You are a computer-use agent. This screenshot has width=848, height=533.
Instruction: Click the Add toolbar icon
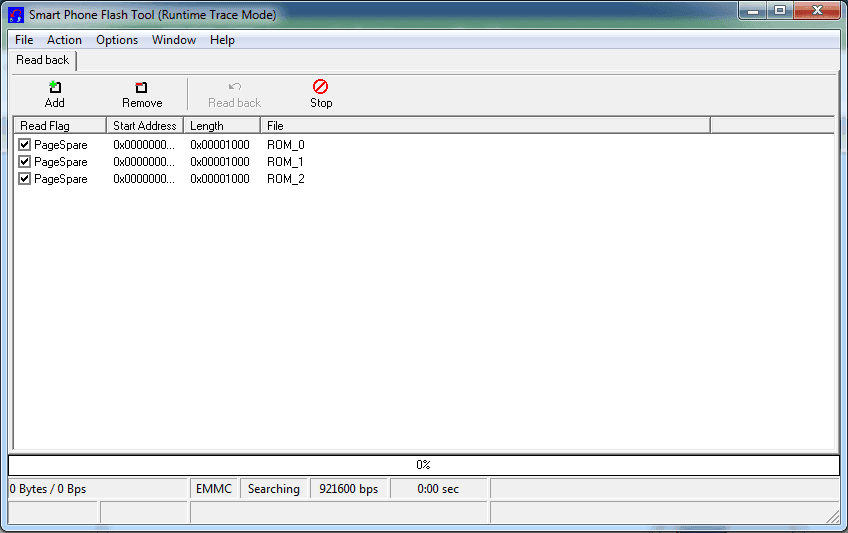(55, 86)
